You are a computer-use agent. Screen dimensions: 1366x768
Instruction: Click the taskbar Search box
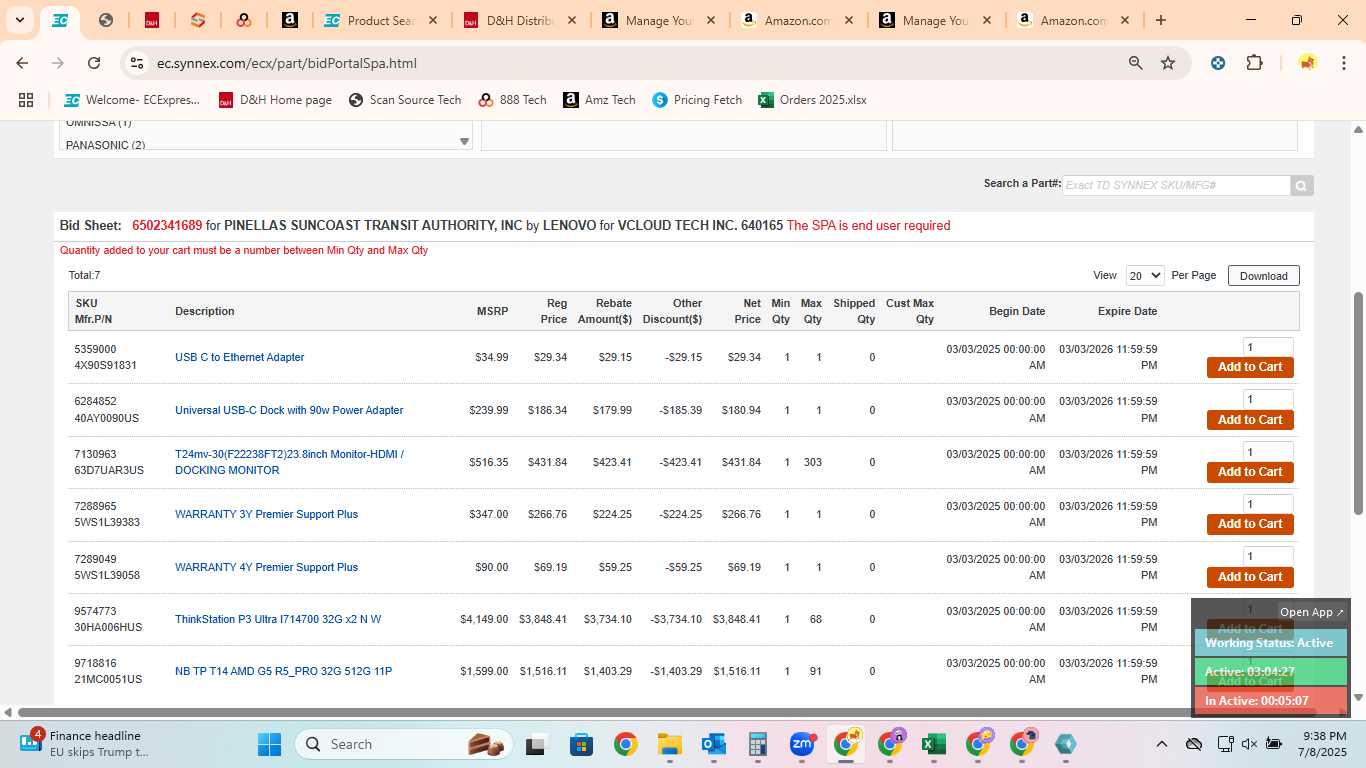coord(403,744)
